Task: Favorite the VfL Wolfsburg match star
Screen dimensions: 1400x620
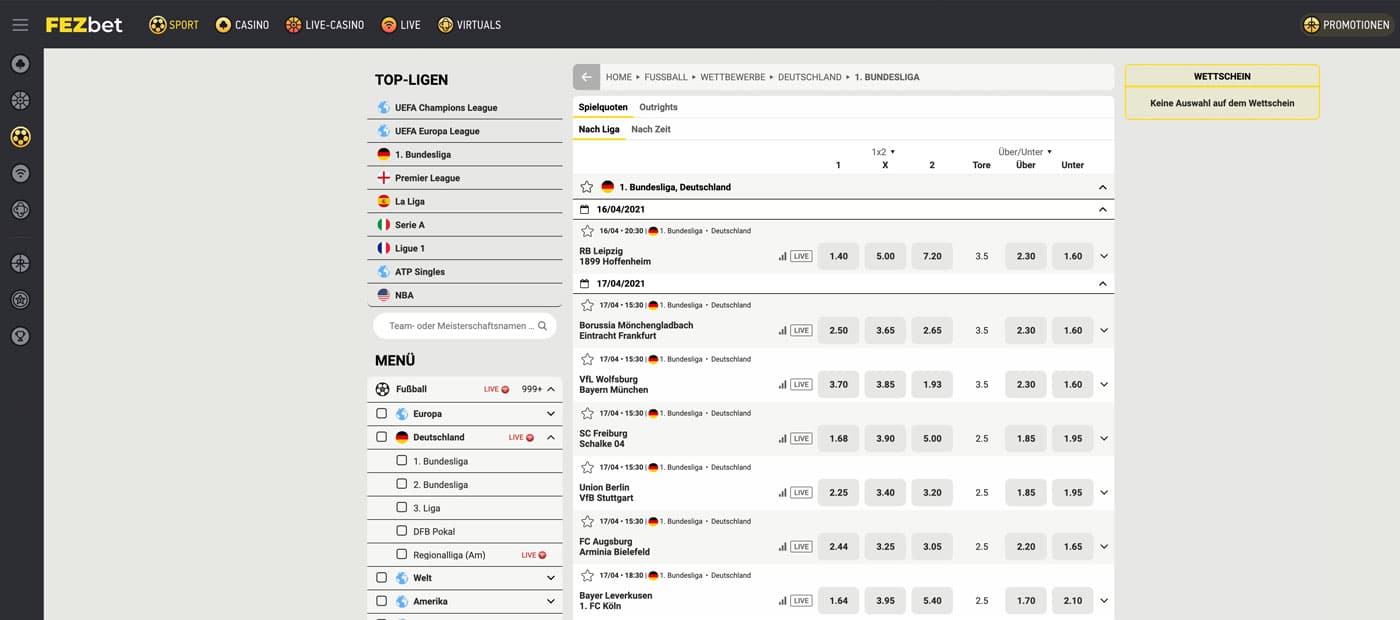Action: [587, 359]
